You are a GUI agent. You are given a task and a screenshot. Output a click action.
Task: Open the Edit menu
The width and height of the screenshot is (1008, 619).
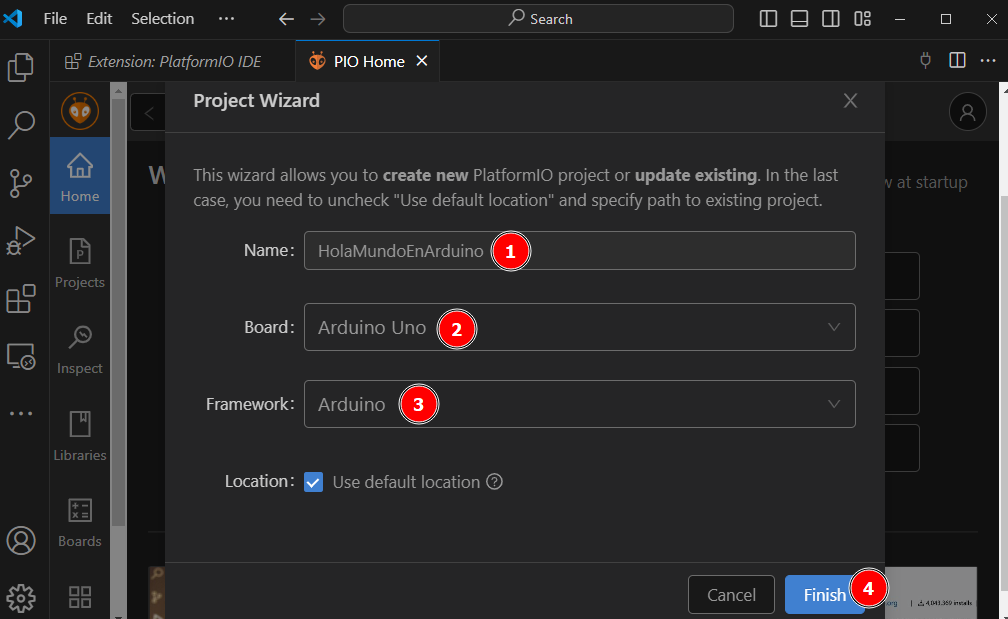click(x=99, y=19)
